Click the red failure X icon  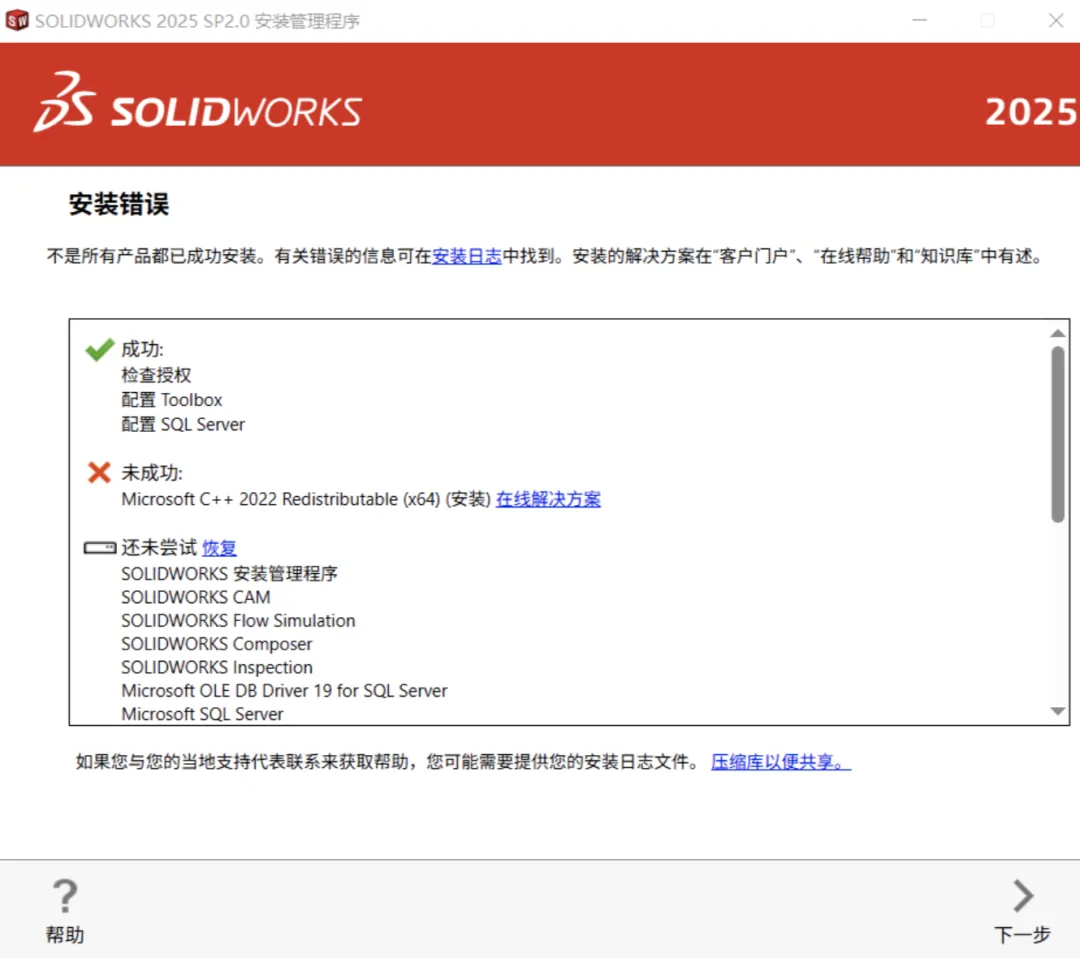click(x=99, y=472)
